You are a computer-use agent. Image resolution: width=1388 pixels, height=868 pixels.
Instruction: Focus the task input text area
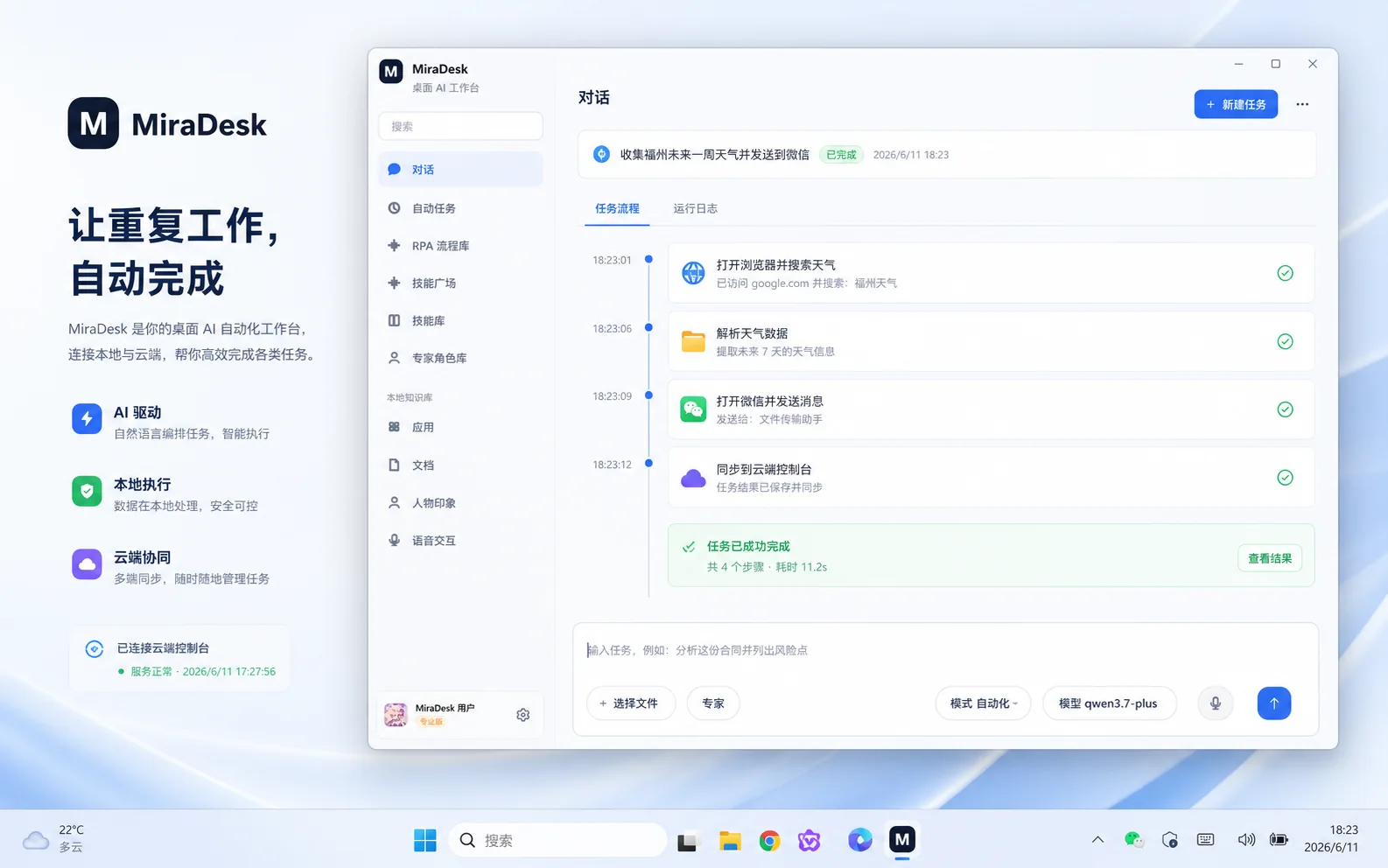(x=945, y=650)
